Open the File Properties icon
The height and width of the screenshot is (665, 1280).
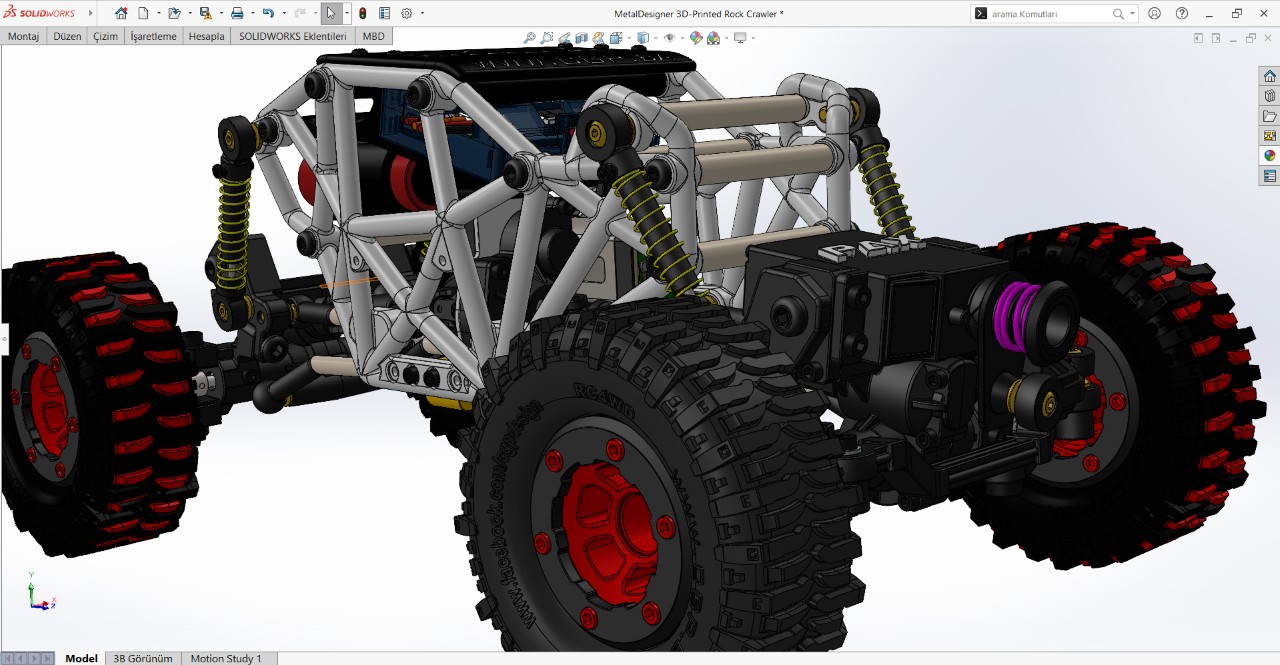(x=384, y=13)
